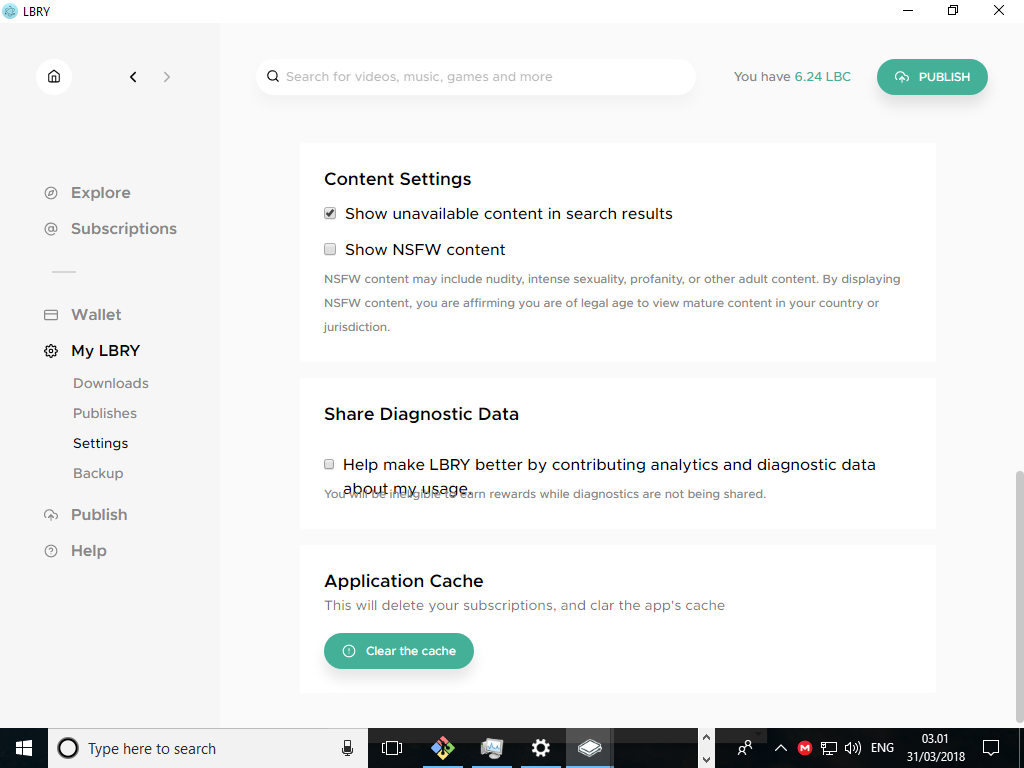This screenshot has width=1024, height=768.
Task: Navigate forward with the right arrow
Action: click(x=167, y=77)
